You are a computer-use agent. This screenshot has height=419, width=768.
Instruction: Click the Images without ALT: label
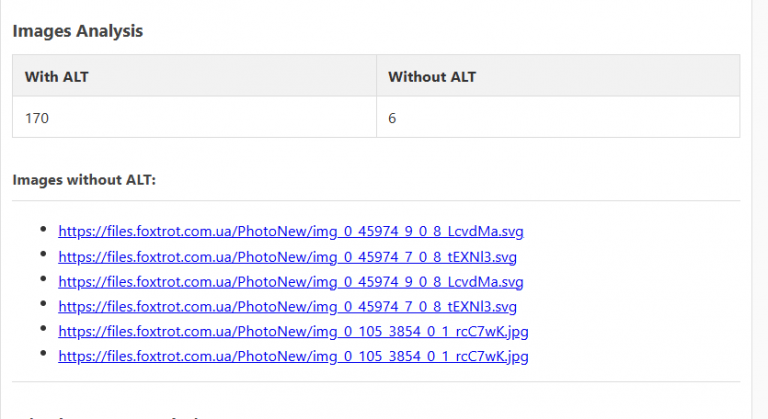84,180
